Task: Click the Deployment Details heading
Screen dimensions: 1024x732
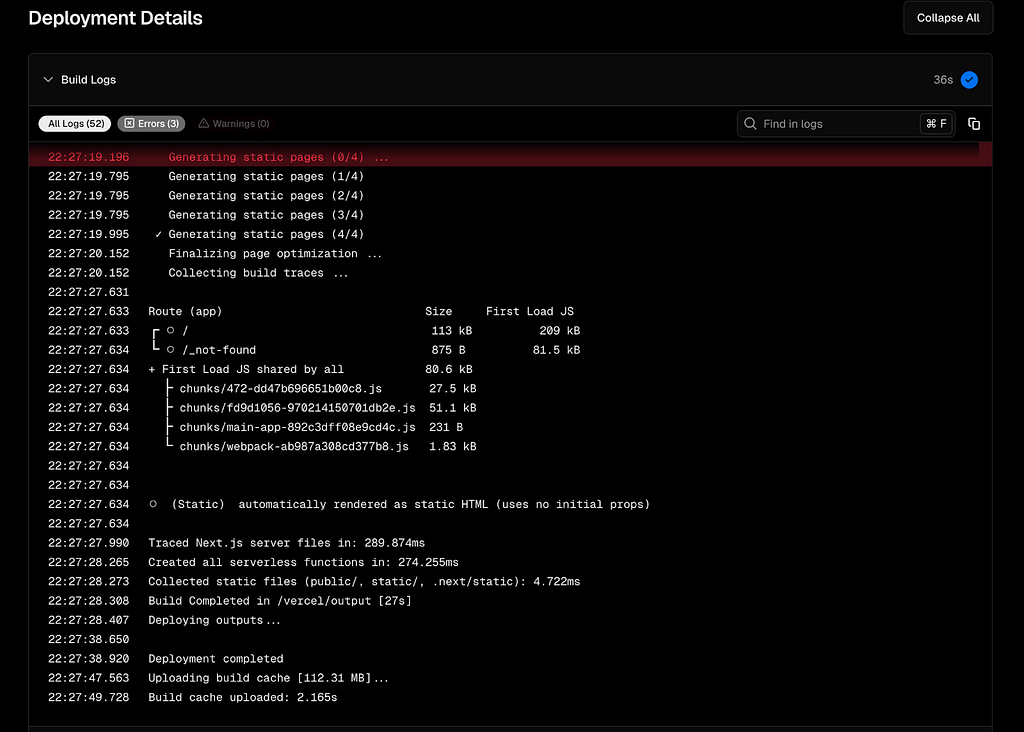Action: point(116,18)
